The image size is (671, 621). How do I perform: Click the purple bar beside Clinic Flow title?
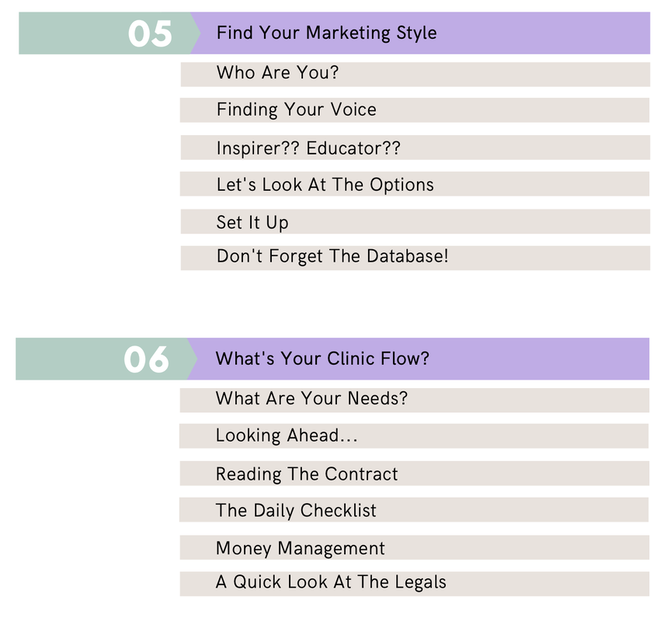pos(539,359)
